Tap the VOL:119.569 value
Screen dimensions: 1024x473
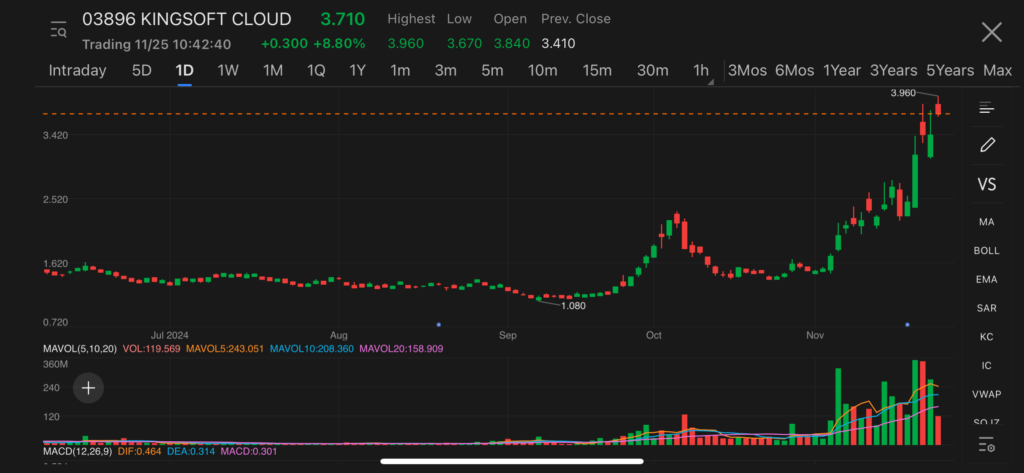151,349
